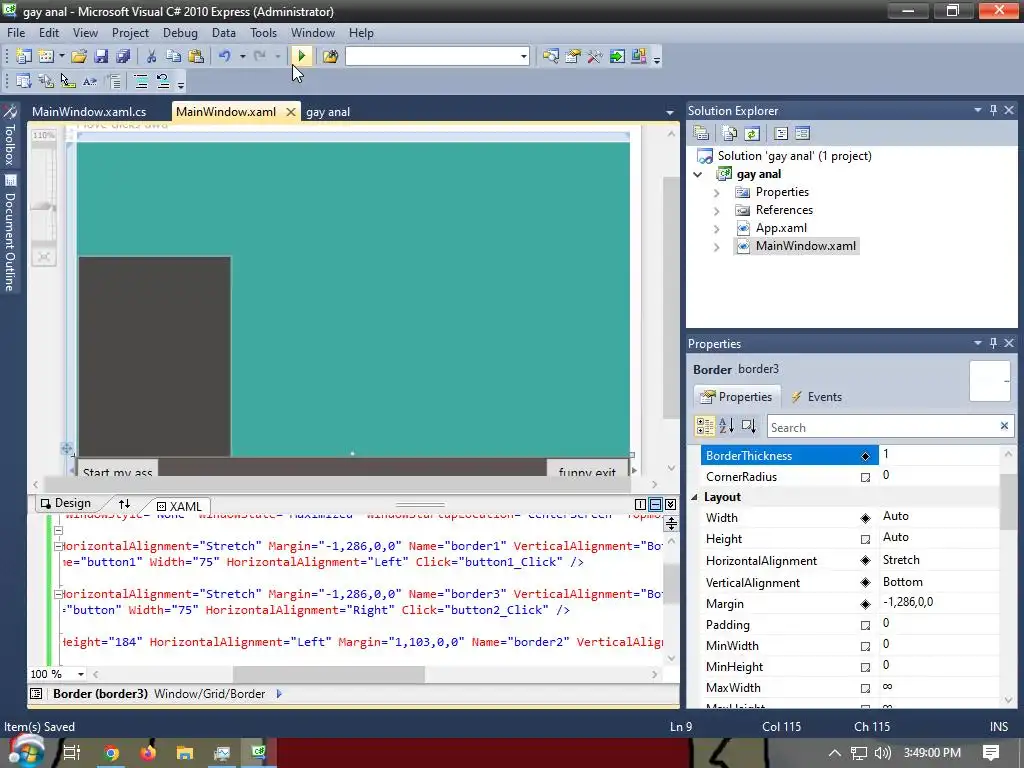Click the Copy icon in the toolbar
The width and height of the screenshot is (1024, 768).
click(x=173, y=56)
